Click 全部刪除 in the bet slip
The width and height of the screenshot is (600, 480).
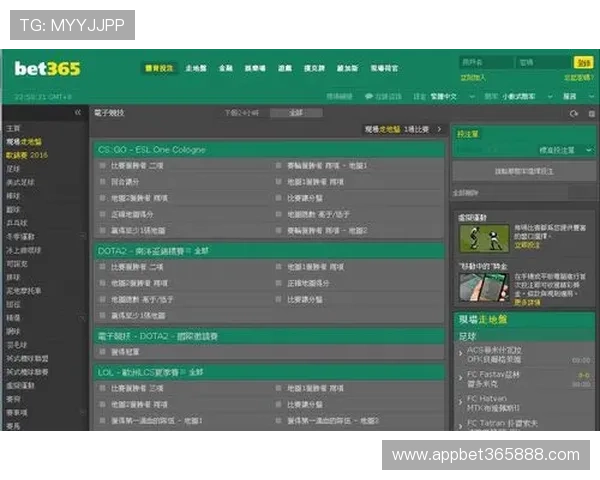465,193
